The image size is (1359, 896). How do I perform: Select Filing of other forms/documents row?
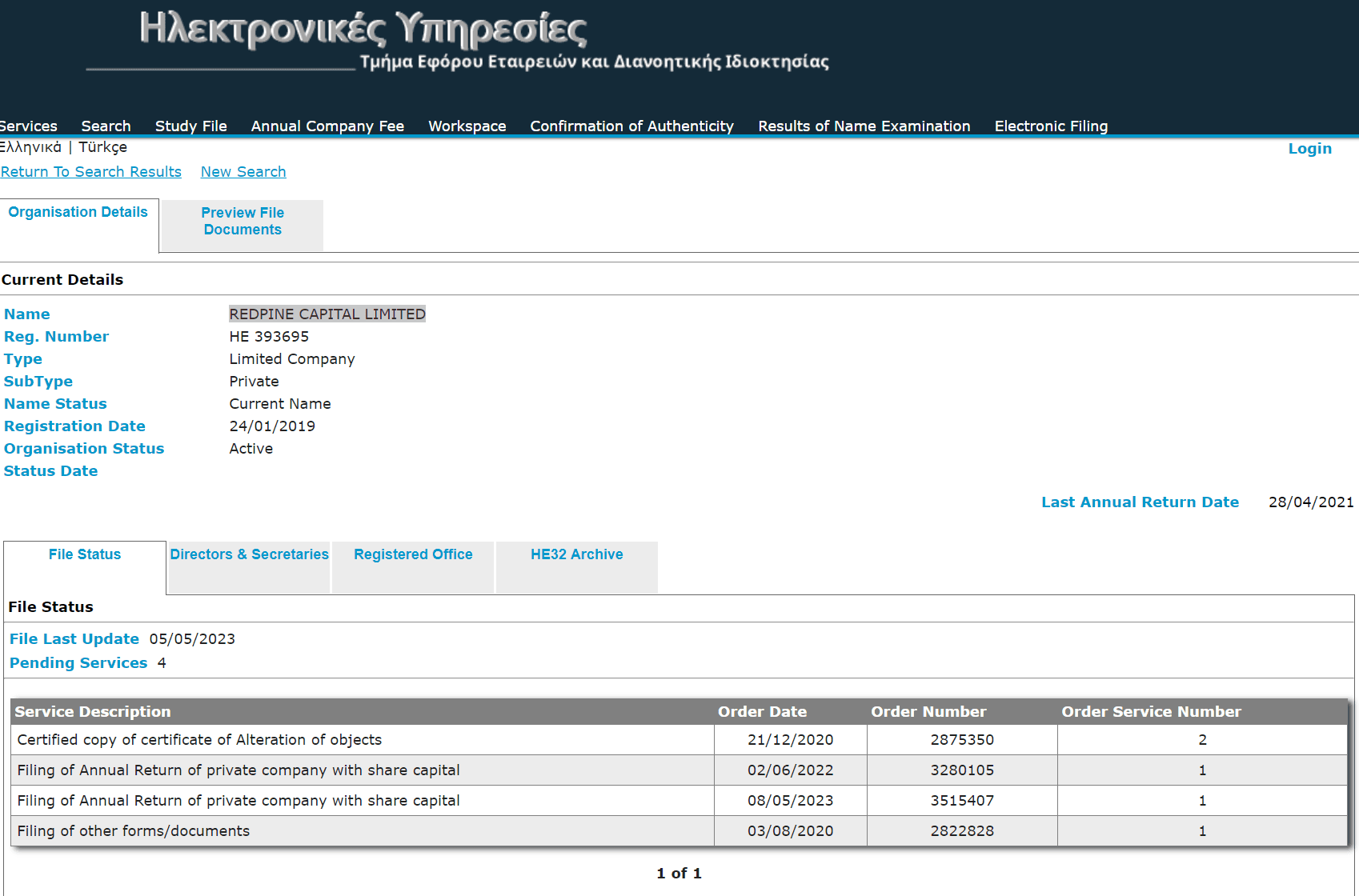pos(679,831)
